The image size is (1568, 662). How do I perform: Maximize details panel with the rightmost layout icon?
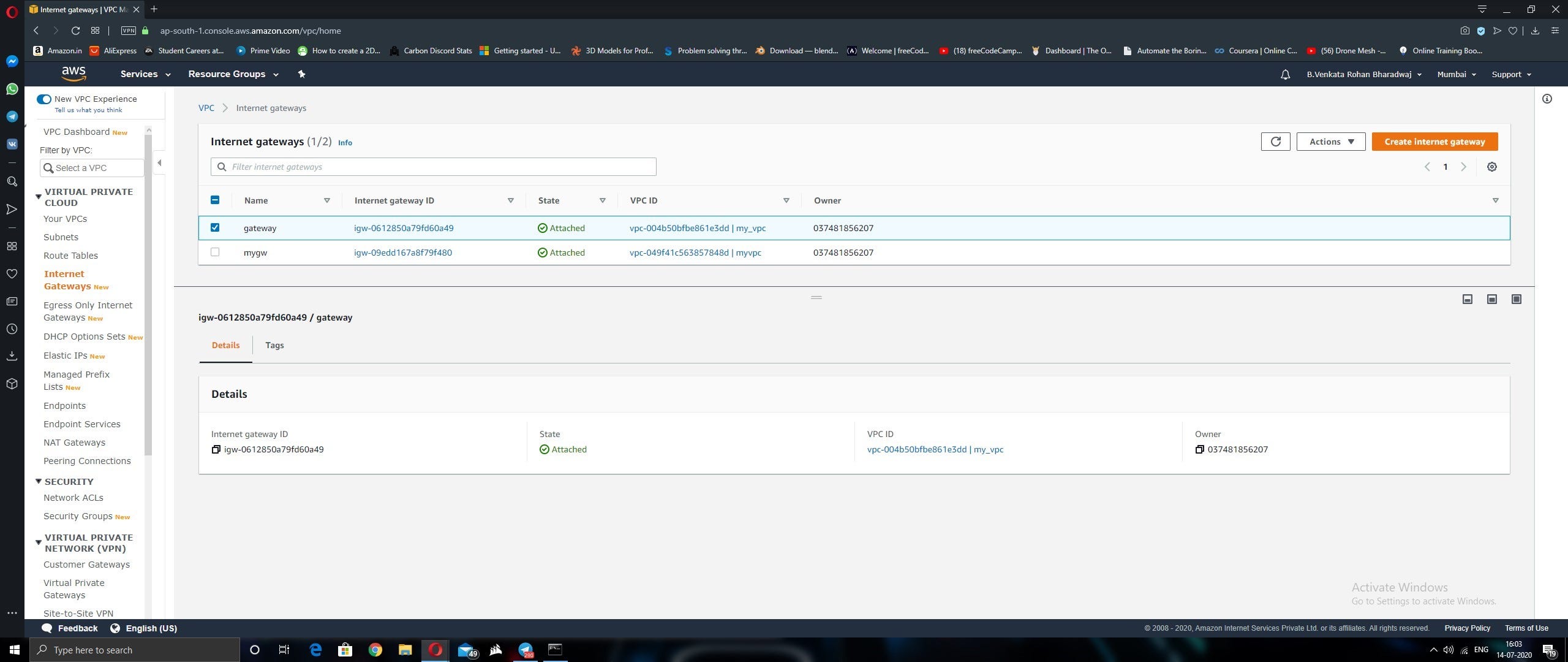[1517, 299]
